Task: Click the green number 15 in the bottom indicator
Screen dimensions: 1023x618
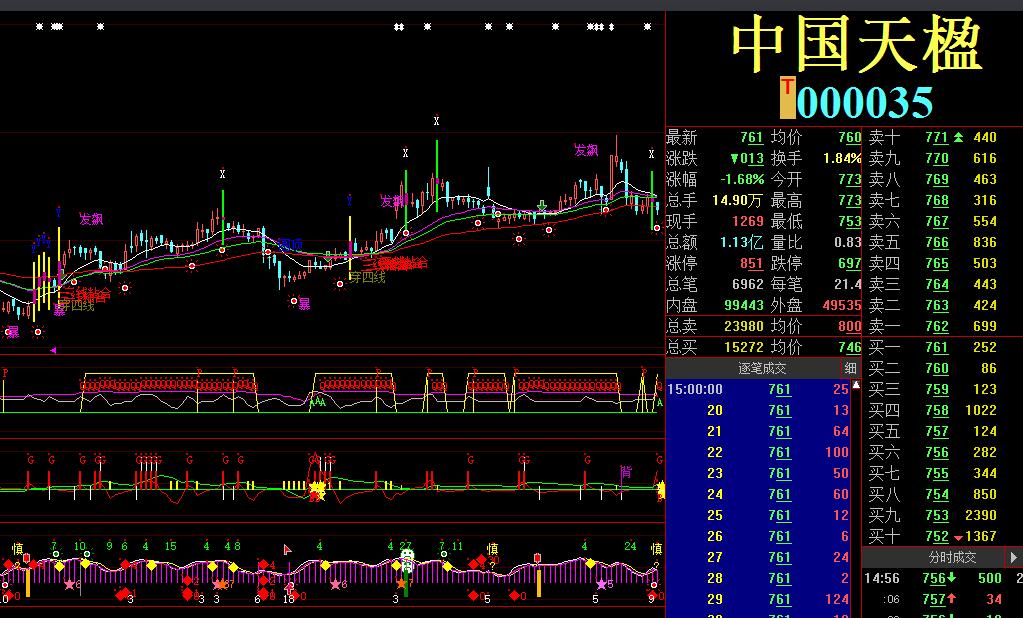Action: 170,546
